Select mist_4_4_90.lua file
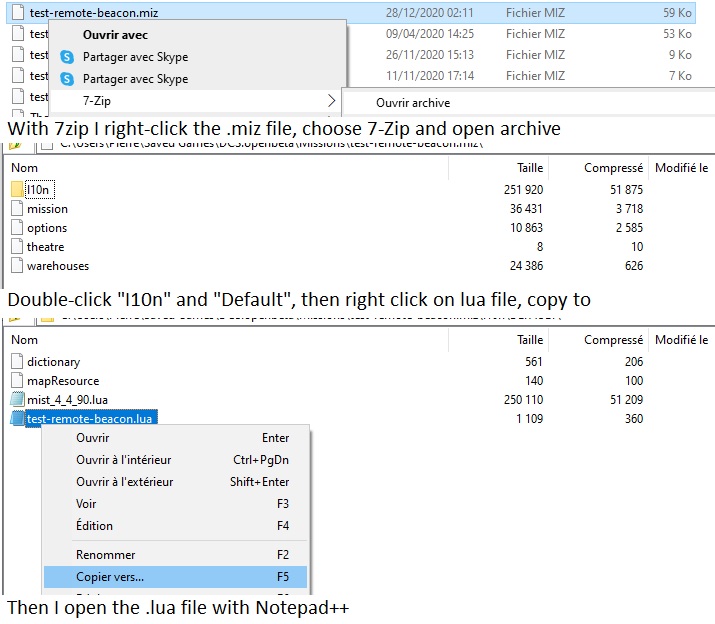 [67, 400]
